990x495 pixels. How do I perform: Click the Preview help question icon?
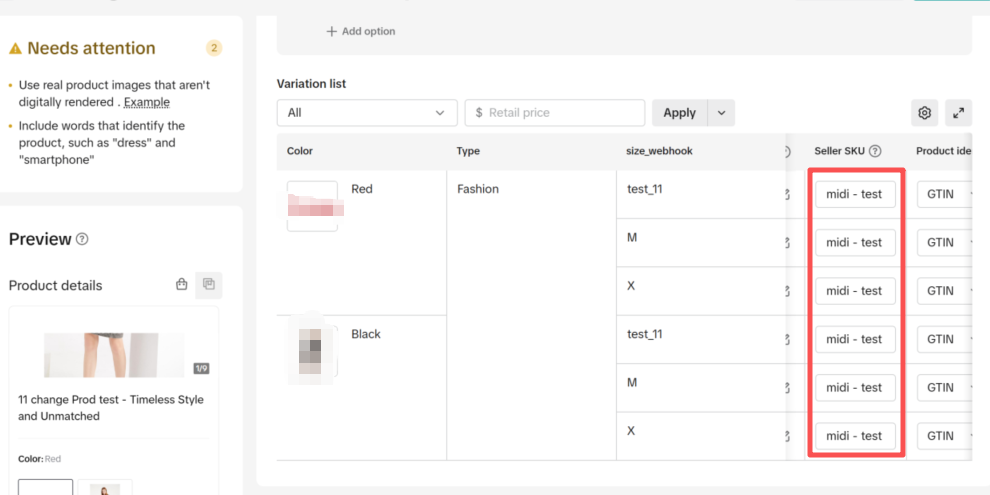click(82, 239)
